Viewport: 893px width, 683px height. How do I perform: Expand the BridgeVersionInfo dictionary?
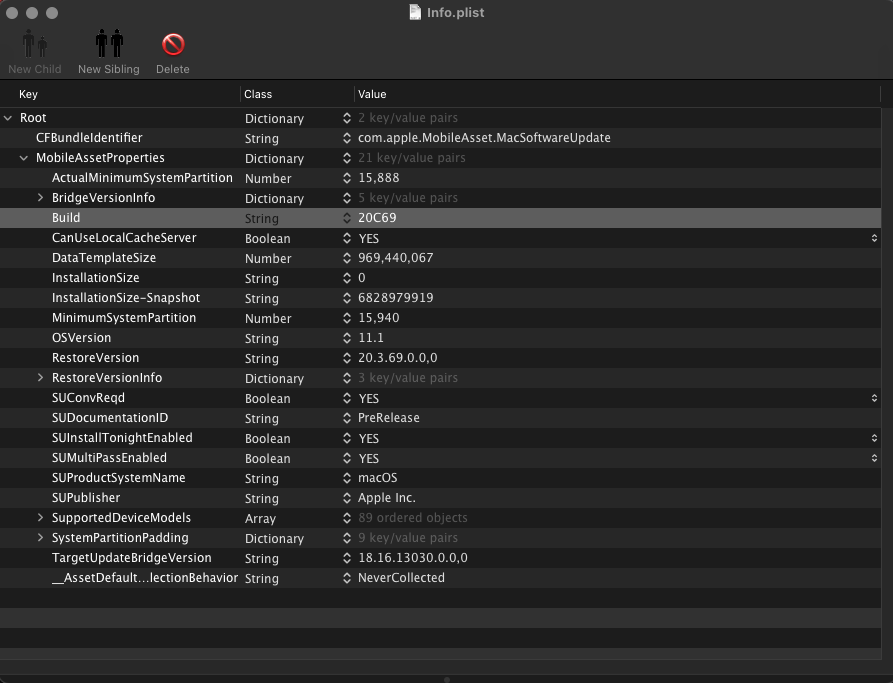(40, 198)
